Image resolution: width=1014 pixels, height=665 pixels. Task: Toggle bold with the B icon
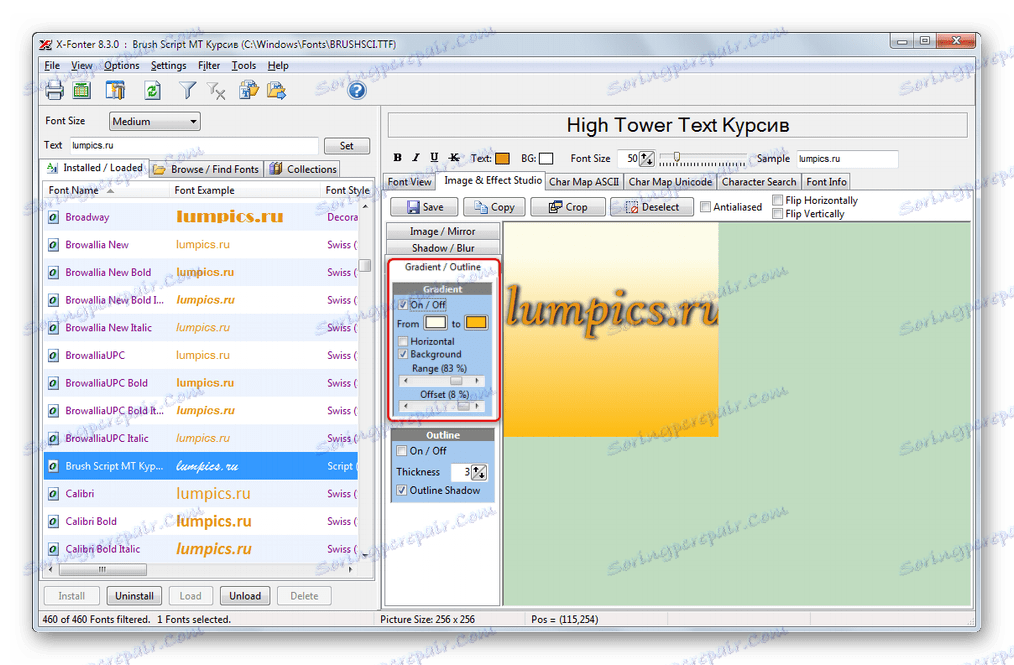pyautogui.click(x=397, y=158)
